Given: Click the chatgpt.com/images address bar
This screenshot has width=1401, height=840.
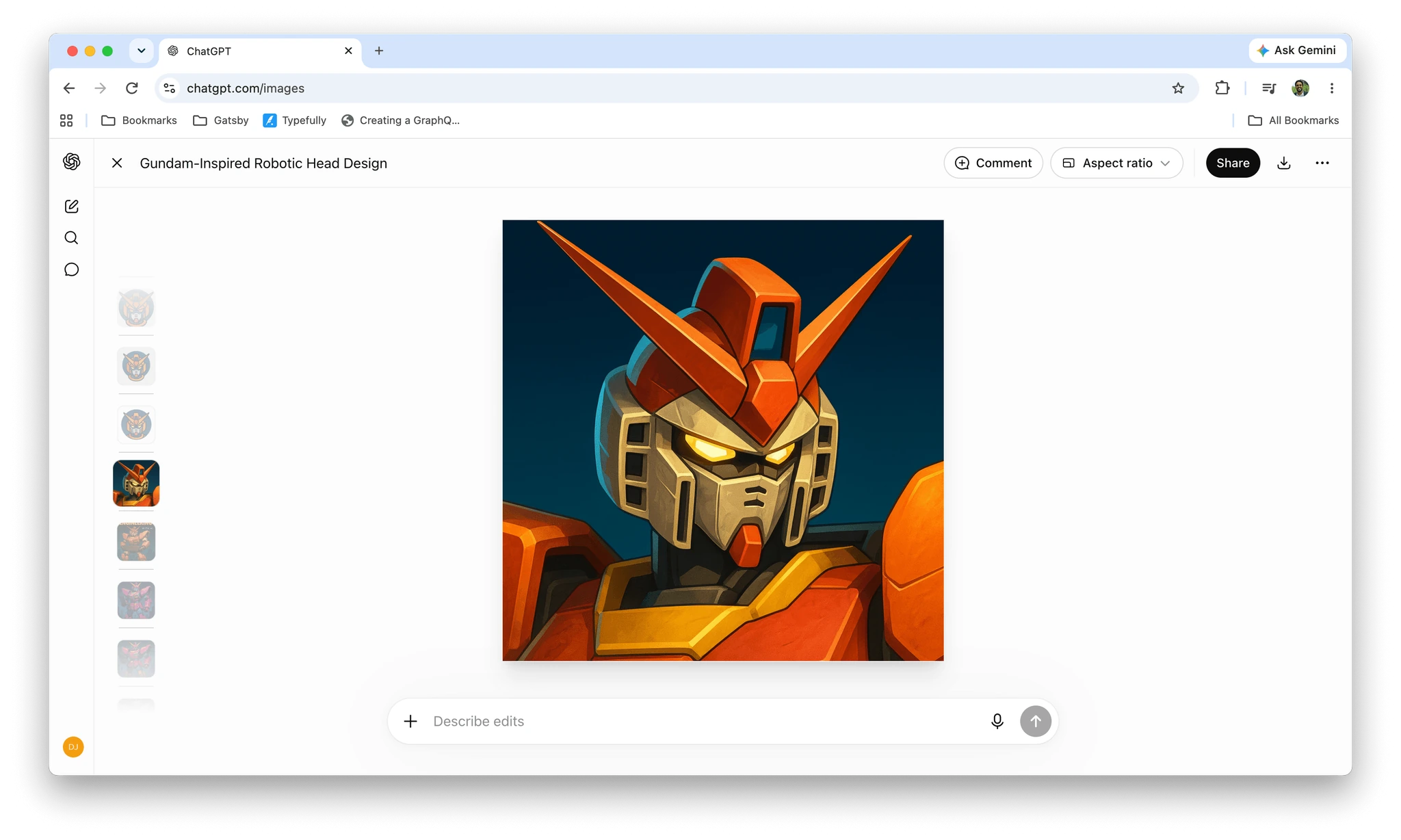Looking at the screenshot, I should [677, 88].
